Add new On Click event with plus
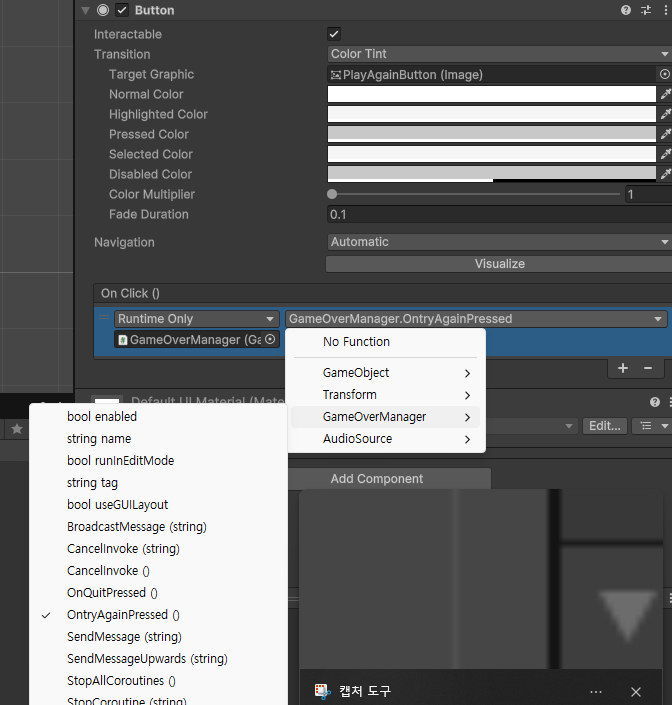This screenshot has width=672, height=705. click(623, 368)
